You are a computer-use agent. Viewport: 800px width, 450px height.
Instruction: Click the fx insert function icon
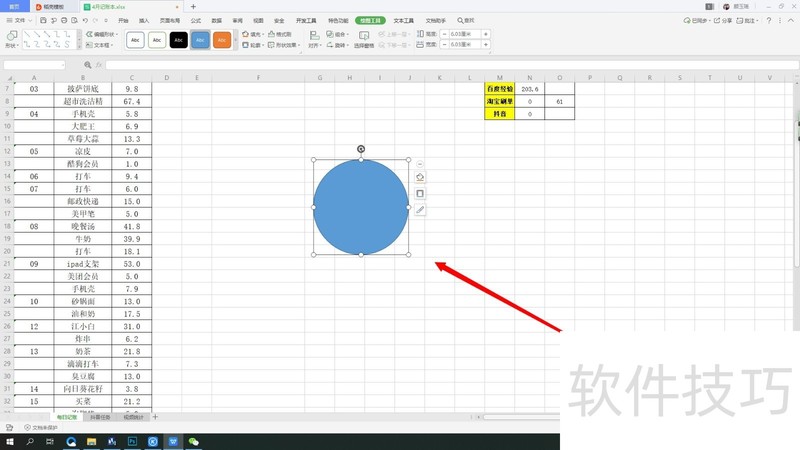(x=99, y=65)
